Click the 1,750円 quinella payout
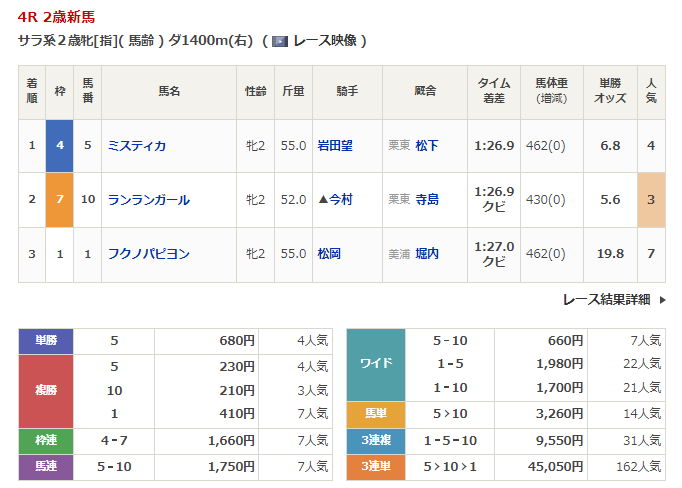Viewport: 682px width, 488px height. click(231, 467)
